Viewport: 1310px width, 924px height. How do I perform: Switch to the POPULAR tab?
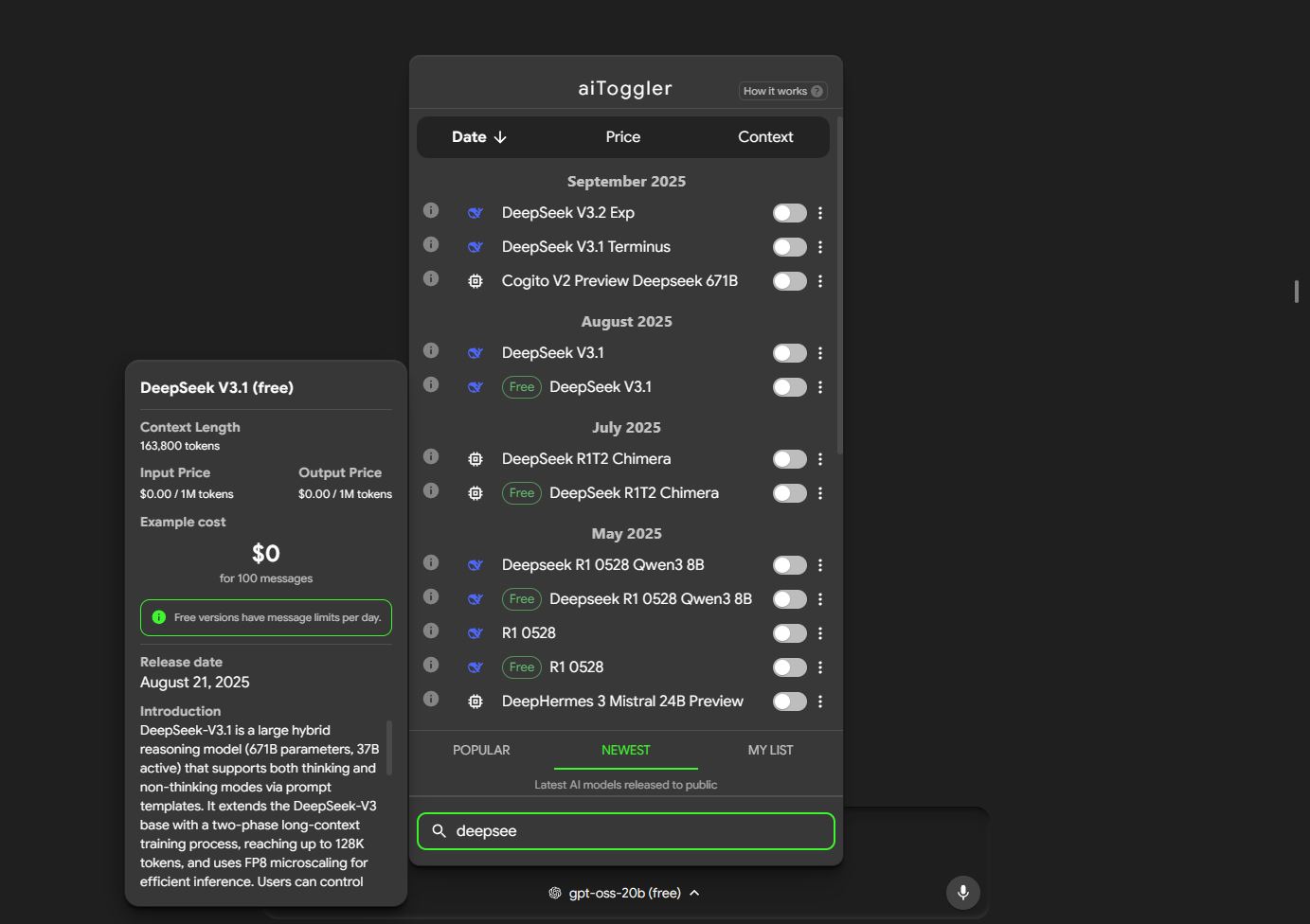481,750
